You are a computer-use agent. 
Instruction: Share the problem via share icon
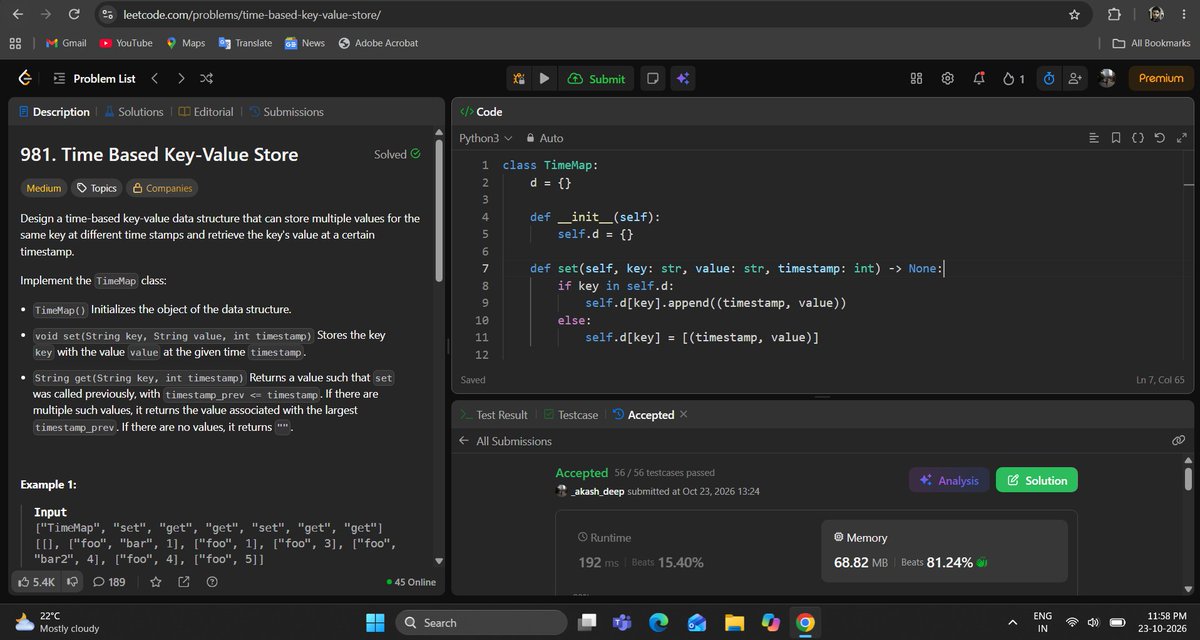pyautogui.click(x=184, y=581)
